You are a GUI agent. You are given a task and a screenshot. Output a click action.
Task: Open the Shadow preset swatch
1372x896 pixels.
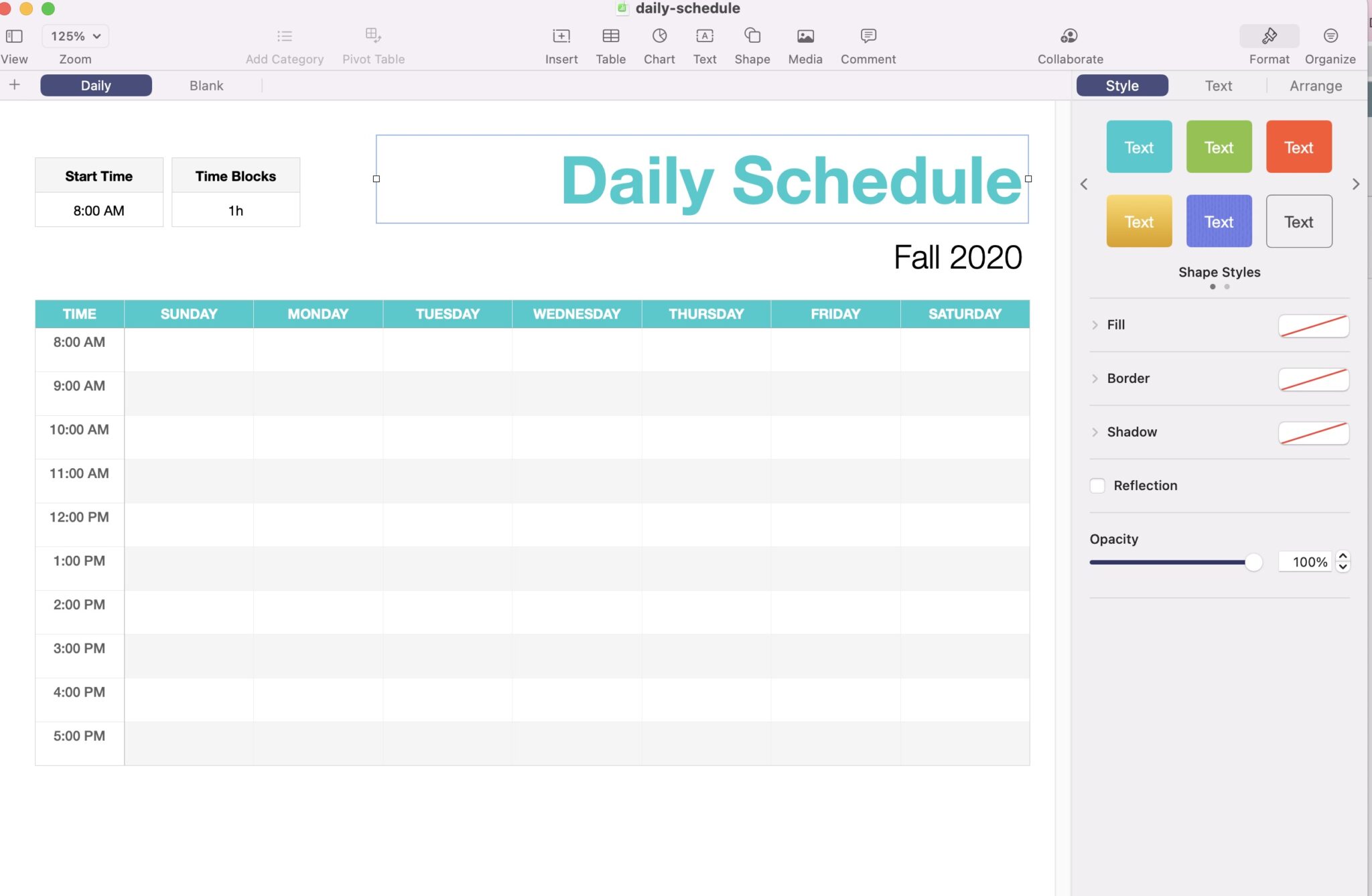(1314, 433)
